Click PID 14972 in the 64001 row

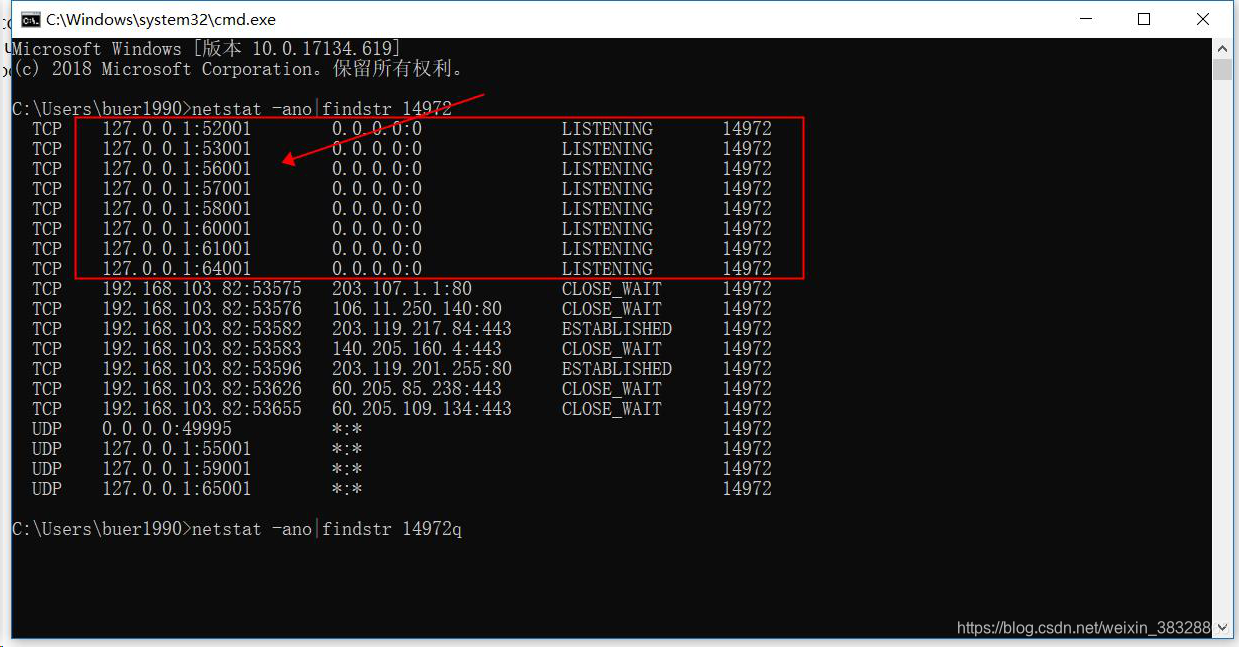(x=747, y=269)
